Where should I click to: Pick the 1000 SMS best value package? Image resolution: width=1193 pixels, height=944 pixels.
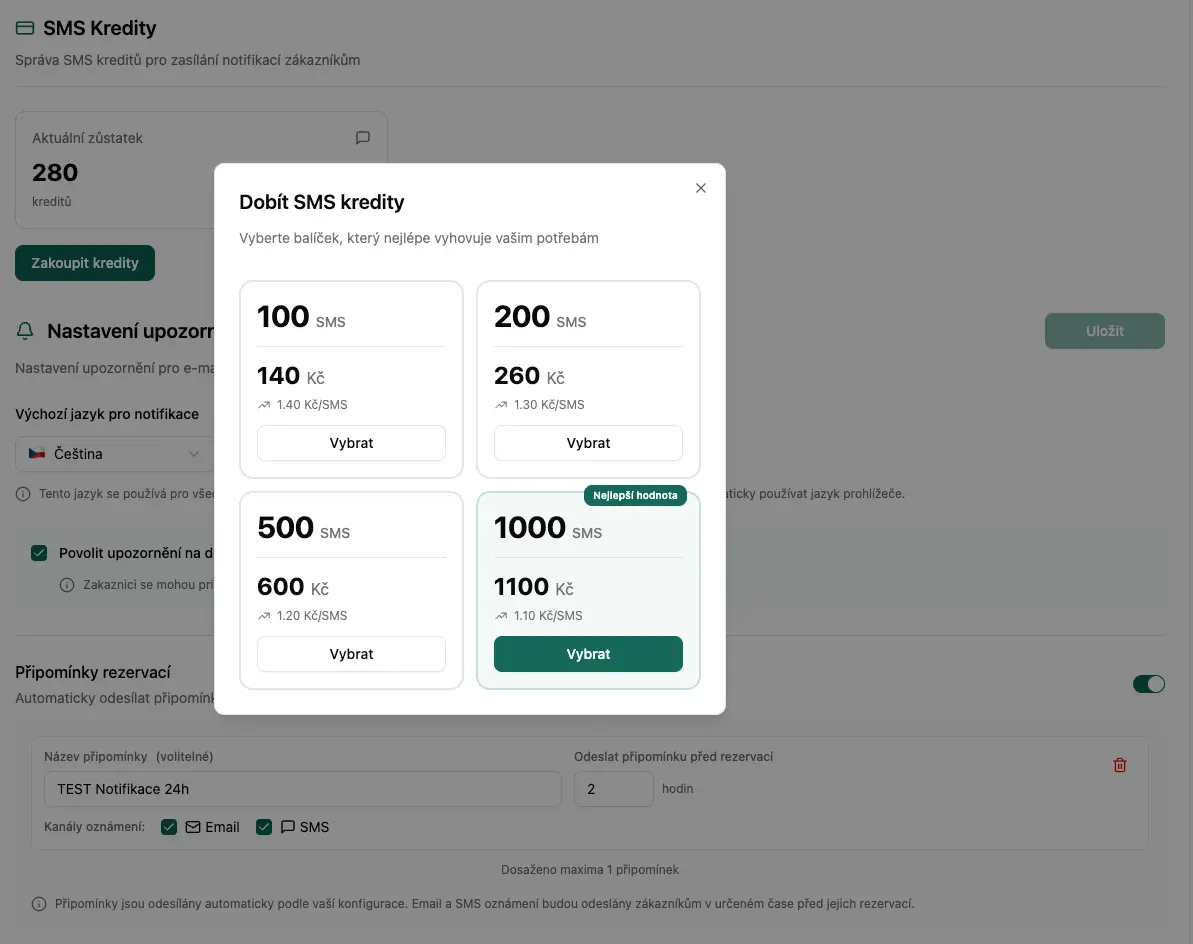pos(588,654)
